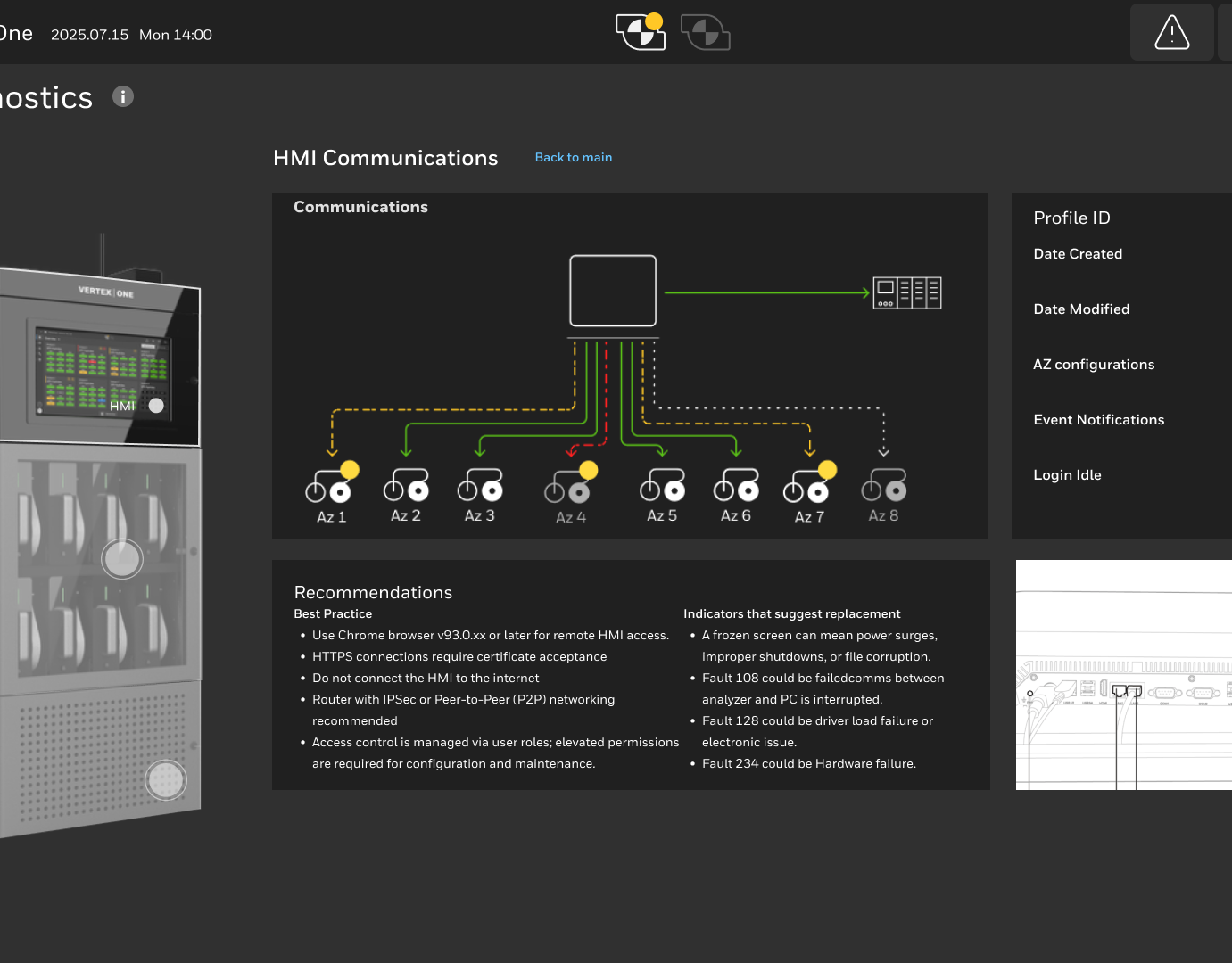Click the Communications panel title

click(360, 207)
